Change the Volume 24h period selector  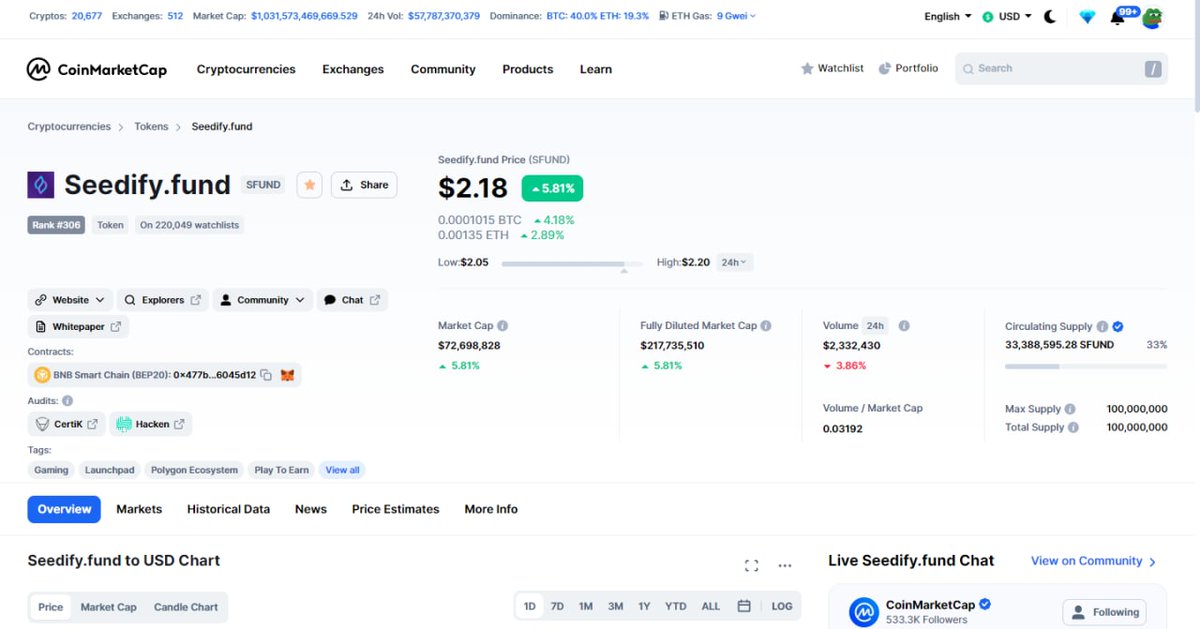coord(876,326)
